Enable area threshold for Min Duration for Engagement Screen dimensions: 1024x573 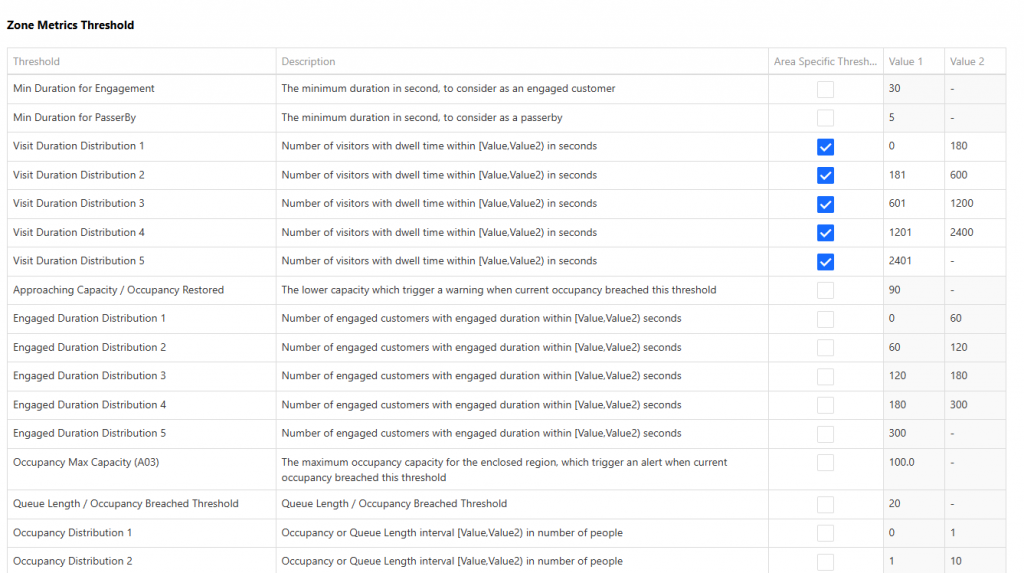coord(825,90)
